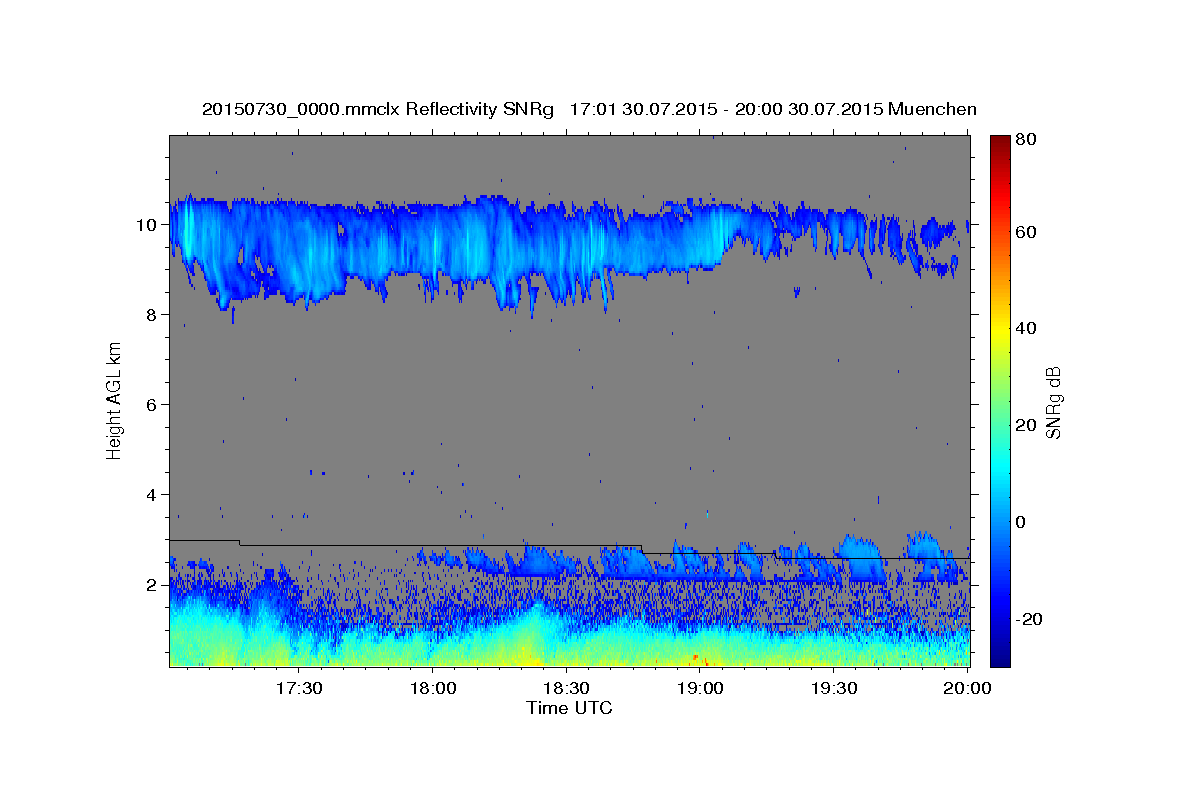The image size is (1200, 800).
Task: Click the 19:30 time tick label
Action: (834, 688)
